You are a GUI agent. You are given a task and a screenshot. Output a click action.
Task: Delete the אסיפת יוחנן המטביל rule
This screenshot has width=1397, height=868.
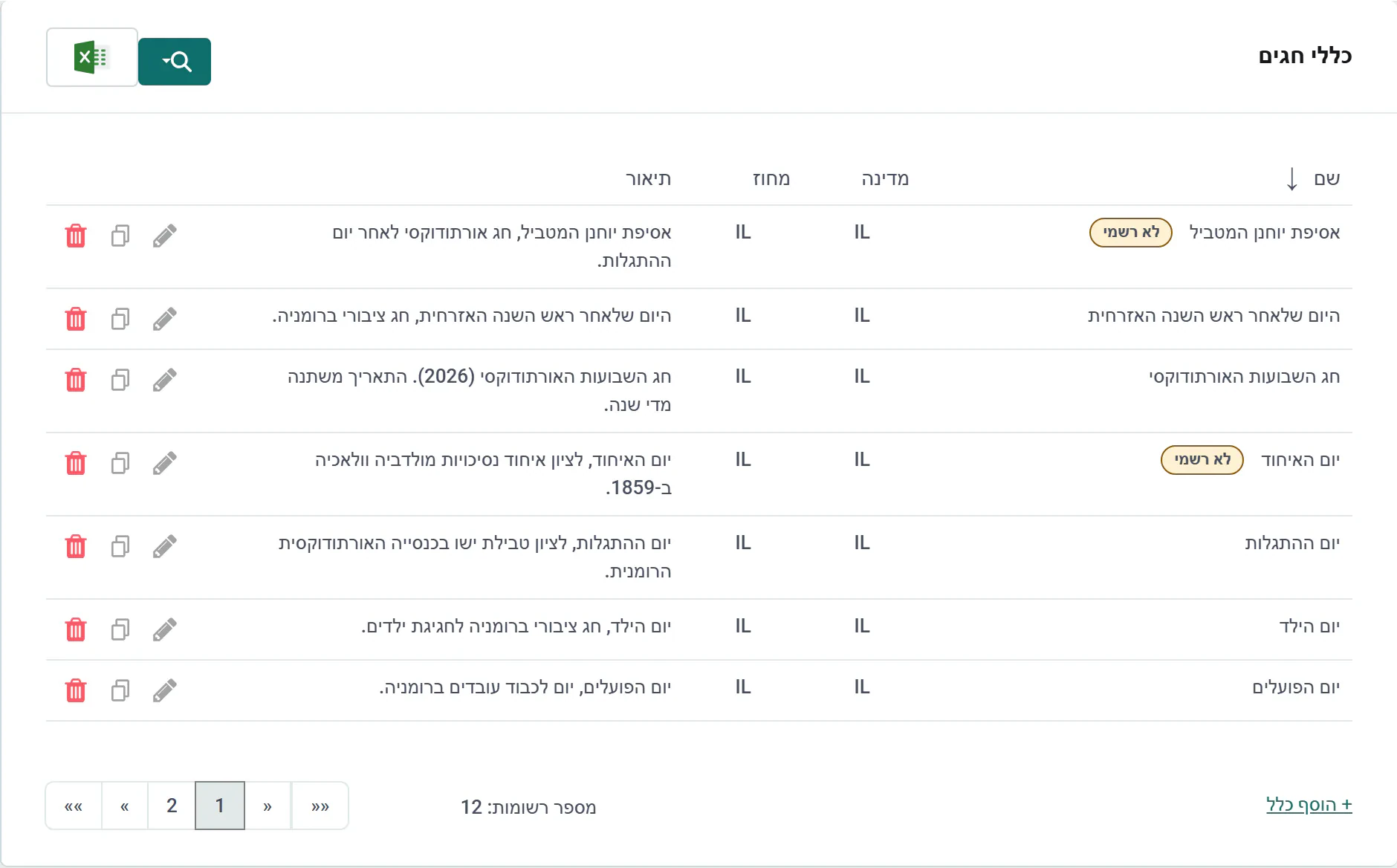point(76,236)
